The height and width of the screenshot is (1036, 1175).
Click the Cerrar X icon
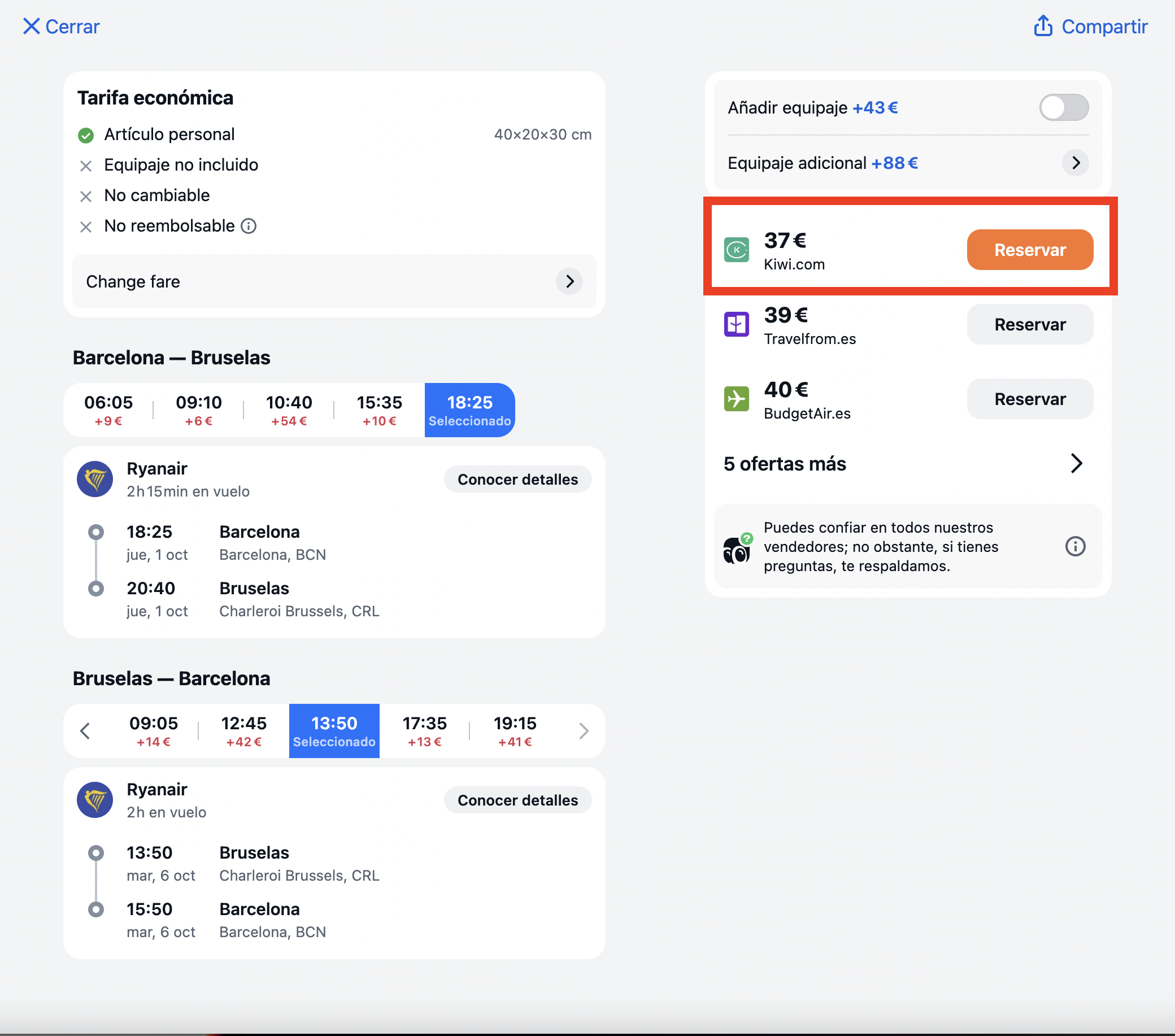(31, 27)
